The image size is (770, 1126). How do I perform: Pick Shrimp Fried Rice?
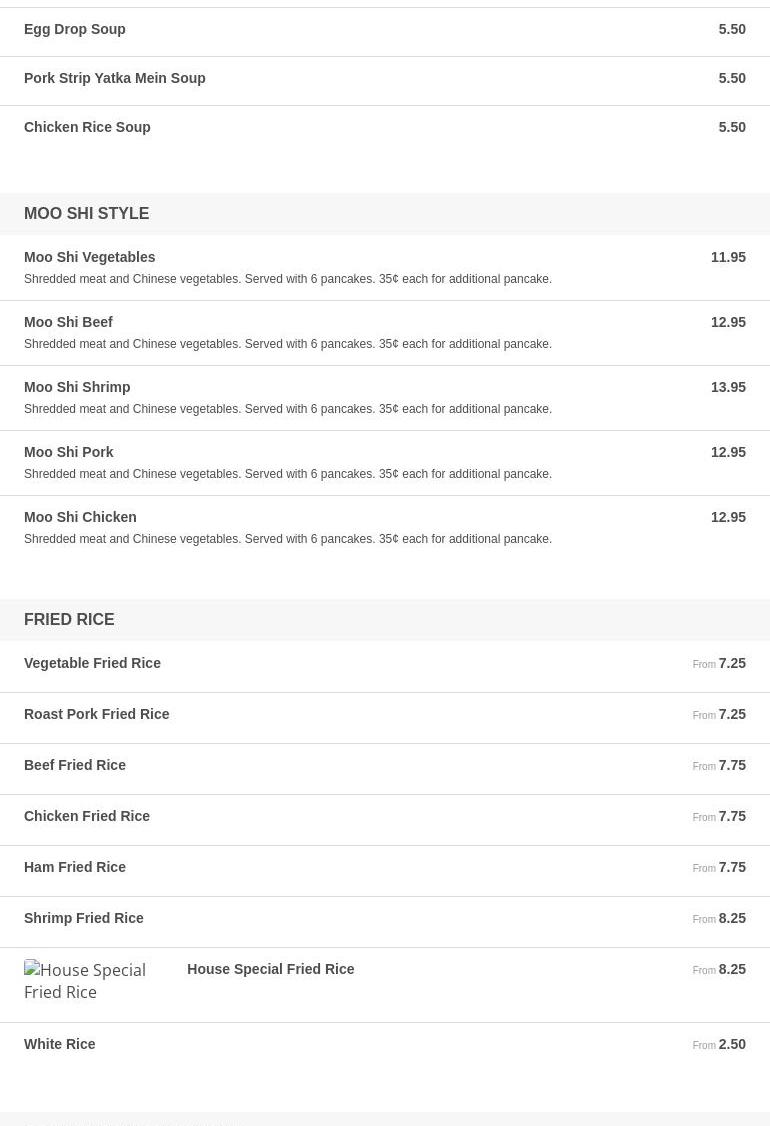(84, 918)
